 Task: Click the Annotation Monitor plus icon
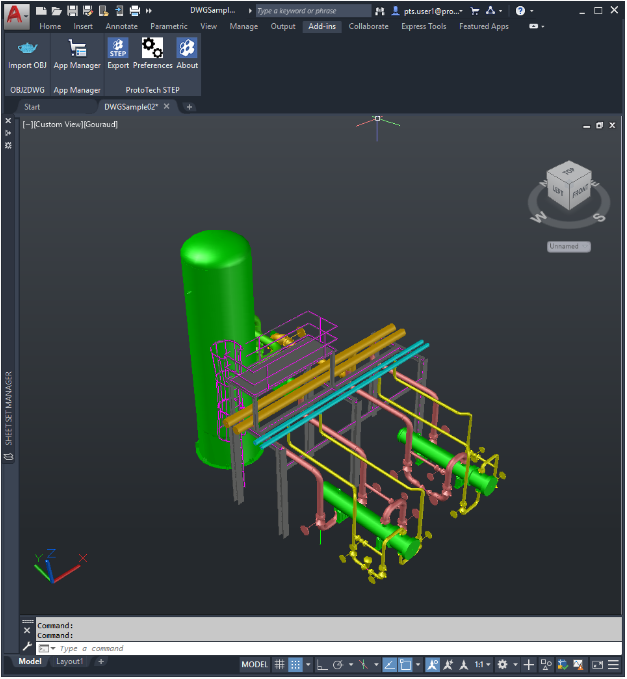(x=529, y=665)
